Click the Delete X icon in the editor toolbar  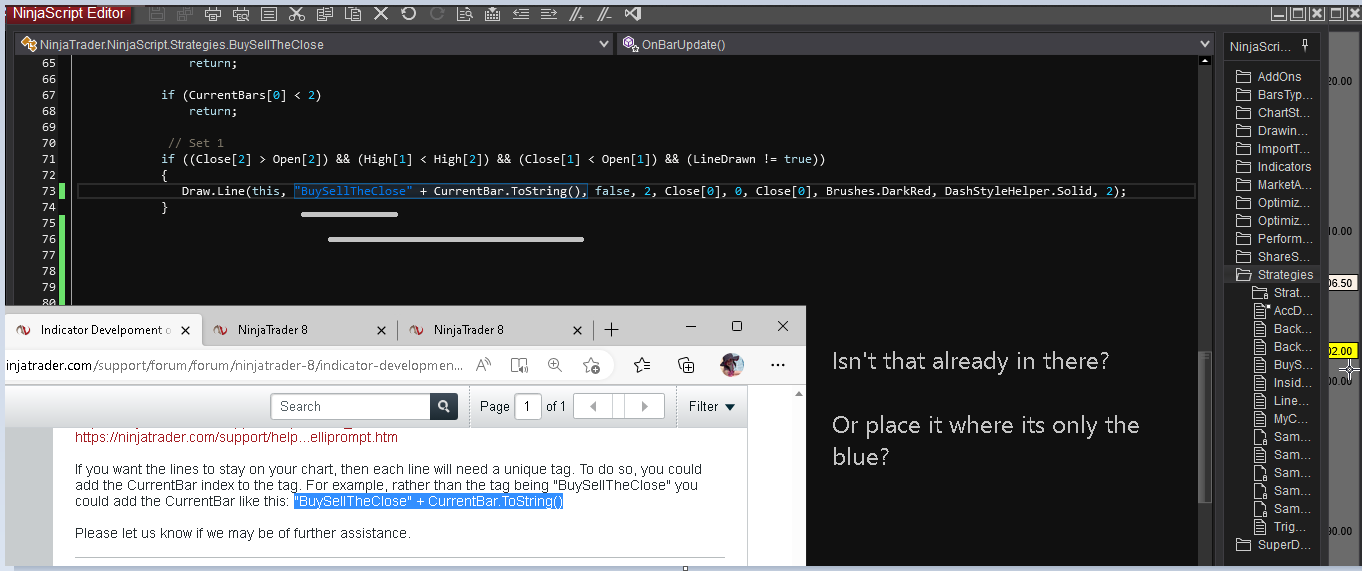click(x=381, y=14)
